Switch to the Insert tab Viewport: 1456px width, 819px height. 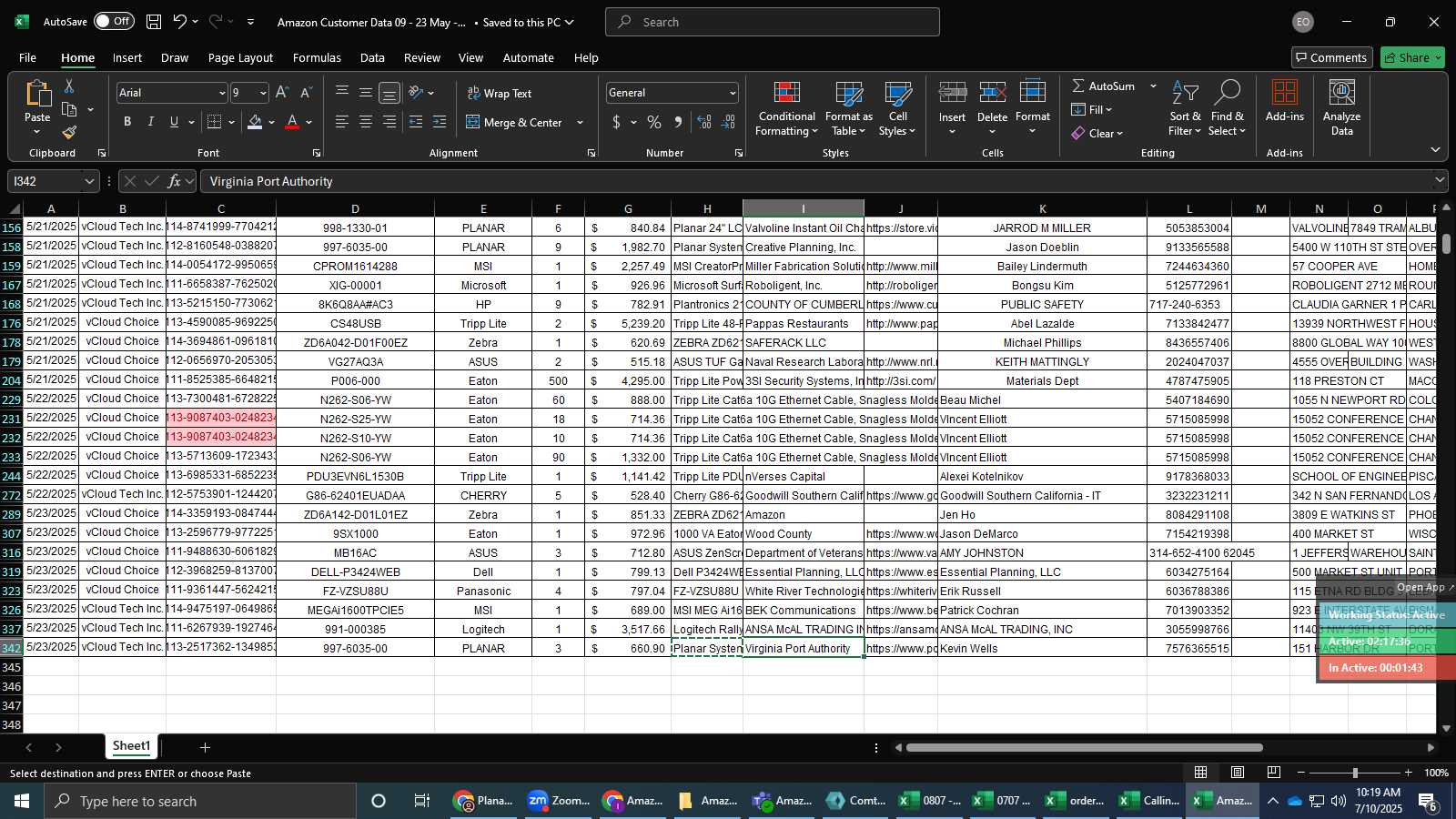click(x=127, y=57)
